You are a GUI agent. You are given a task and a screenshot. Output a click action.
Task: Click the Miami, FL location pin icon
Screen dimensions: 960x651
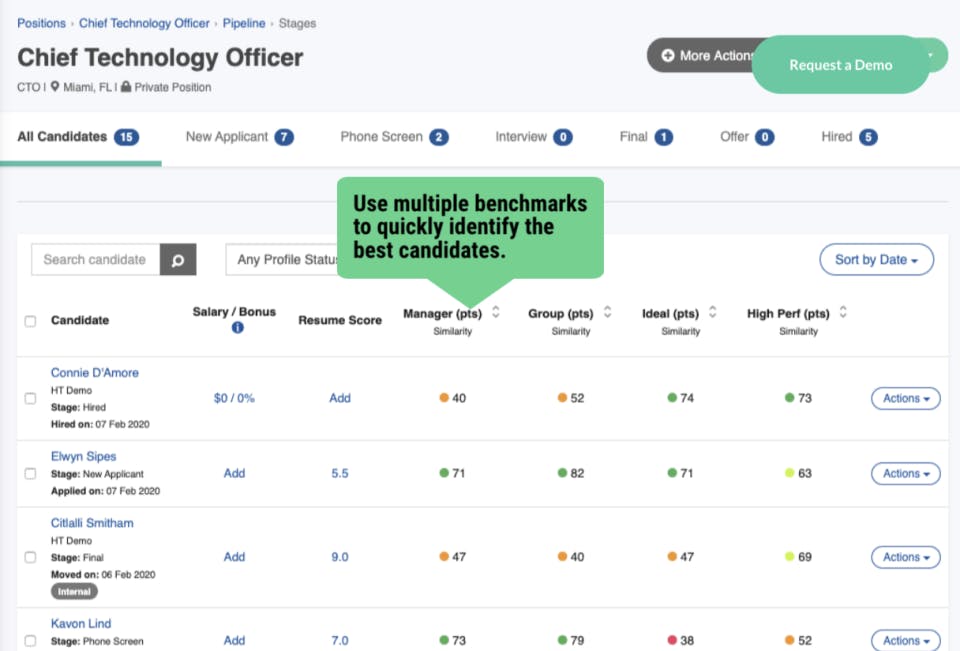coord(55,87)
